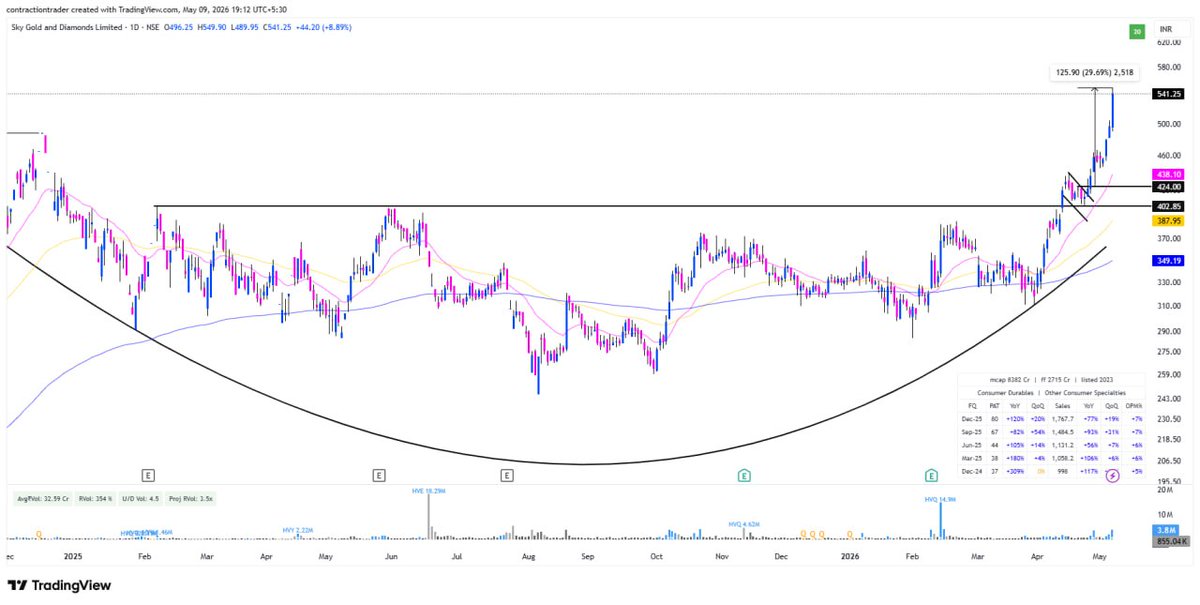Viewport: 1200px width, 605px height.
Task: Click the purple lightning bolt icon
Action: [1112, 475]
